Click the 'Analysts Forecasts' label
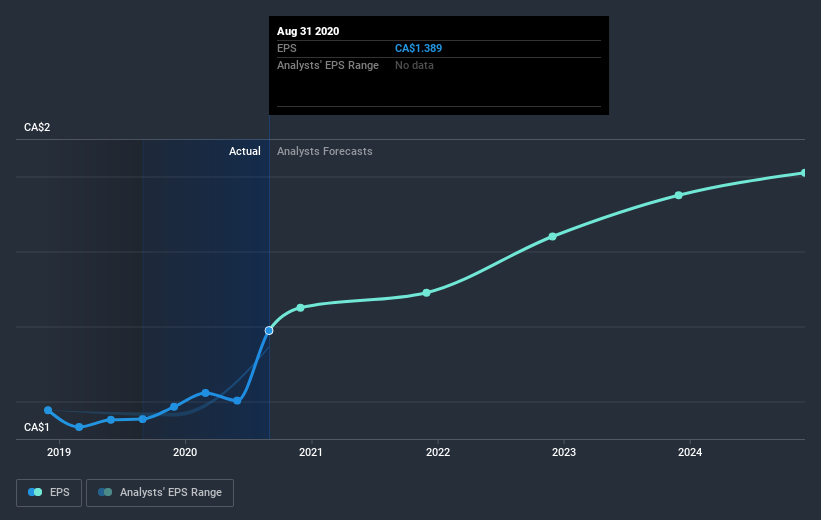 pos(325,151)
